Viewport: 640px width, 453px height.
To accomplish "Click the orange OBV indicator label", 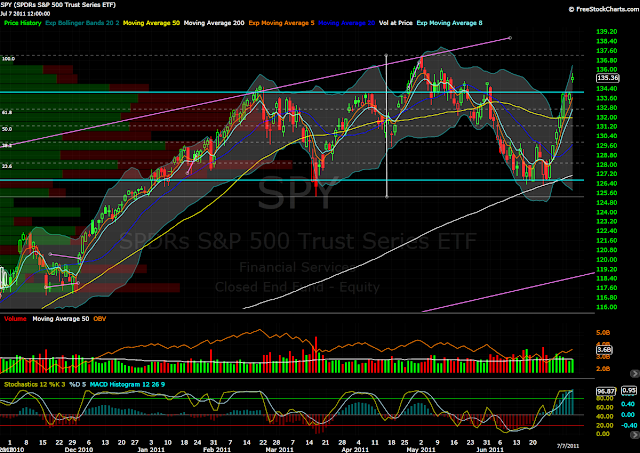I will tap(100, 318).
